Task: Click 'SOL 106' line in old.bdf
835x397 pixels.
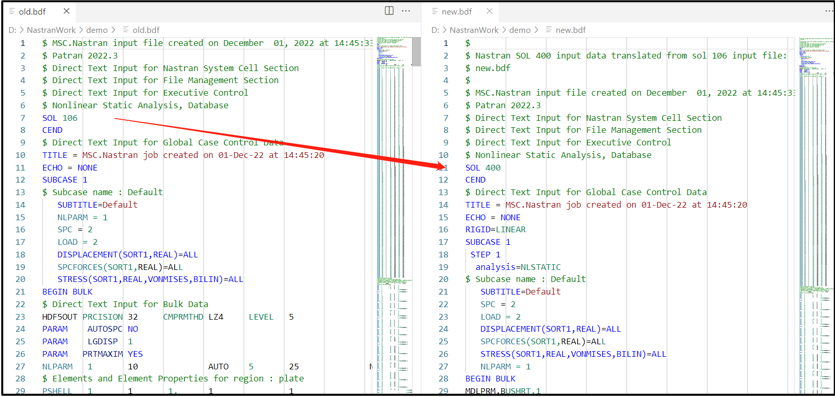Action: click(x=60, y=118)
